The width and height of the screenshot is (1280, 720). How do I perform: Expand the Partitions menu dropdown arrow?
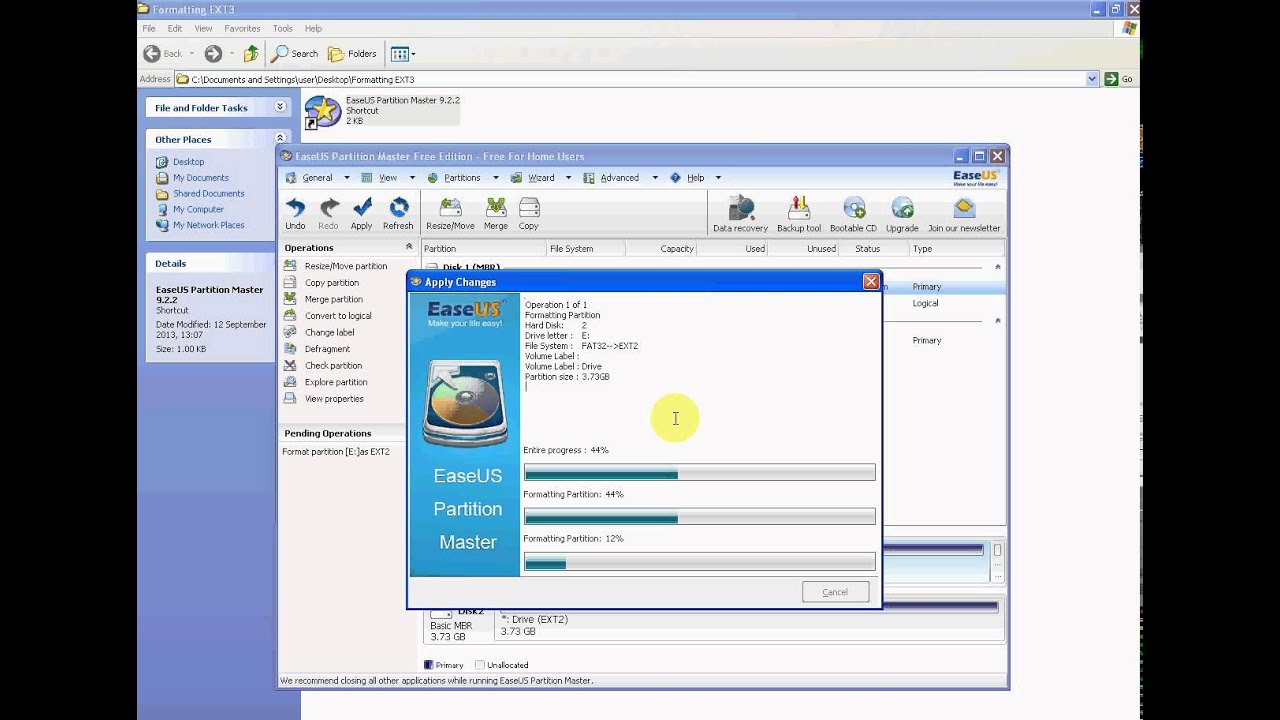(x=496, y=178)
